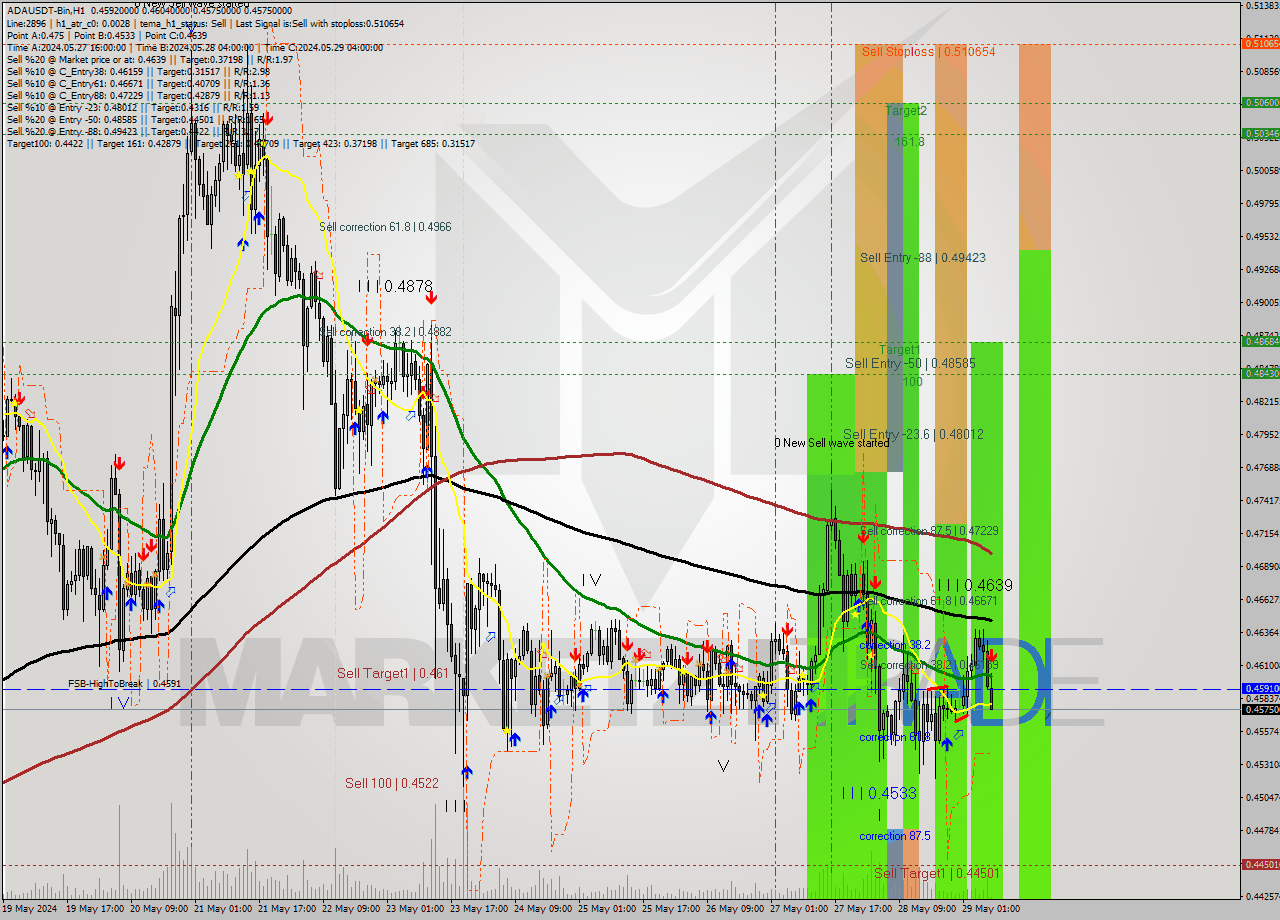Select the 'I I I 0.4533' wave label

(878, 793)
